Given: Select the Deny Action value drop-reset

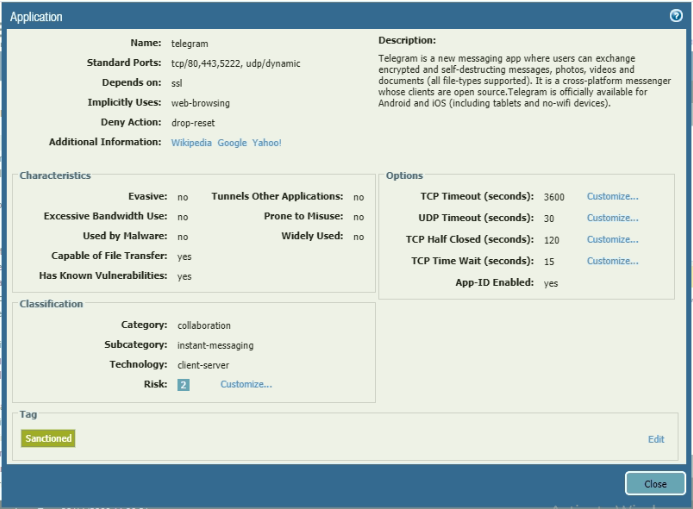Looking at the screenshot, I should (x=193, y=123).
